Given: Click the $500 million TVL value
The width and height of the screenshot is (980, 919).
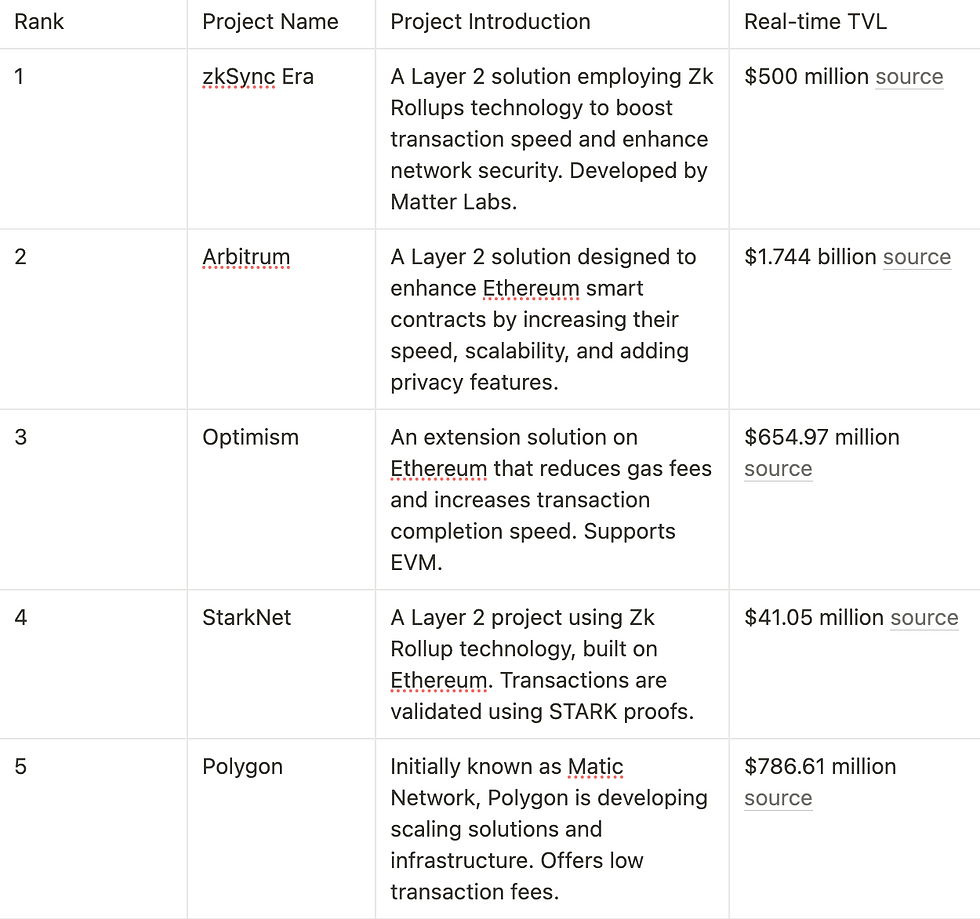Looking at the screenshot, I should [806, 77].
